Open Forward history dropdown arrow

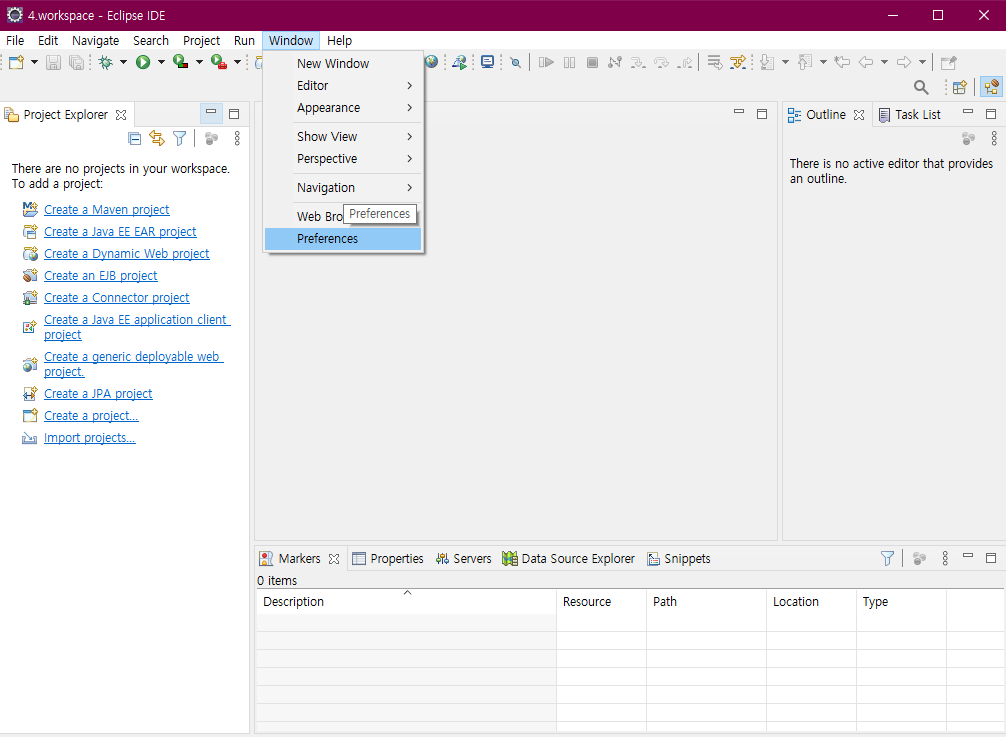pyautogui.click(x=922, y=62)
